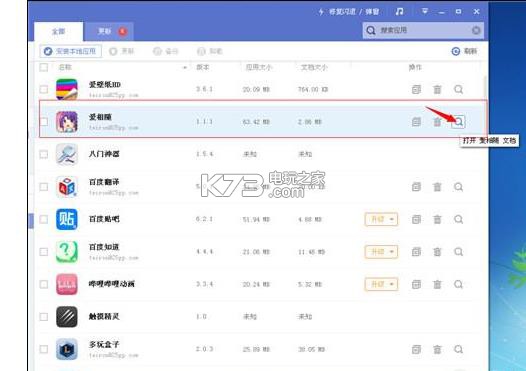The height and width of the screenshot is (371, 526).
Task: Switch to the 更新 tab with badge
Action: coord(109,32)
